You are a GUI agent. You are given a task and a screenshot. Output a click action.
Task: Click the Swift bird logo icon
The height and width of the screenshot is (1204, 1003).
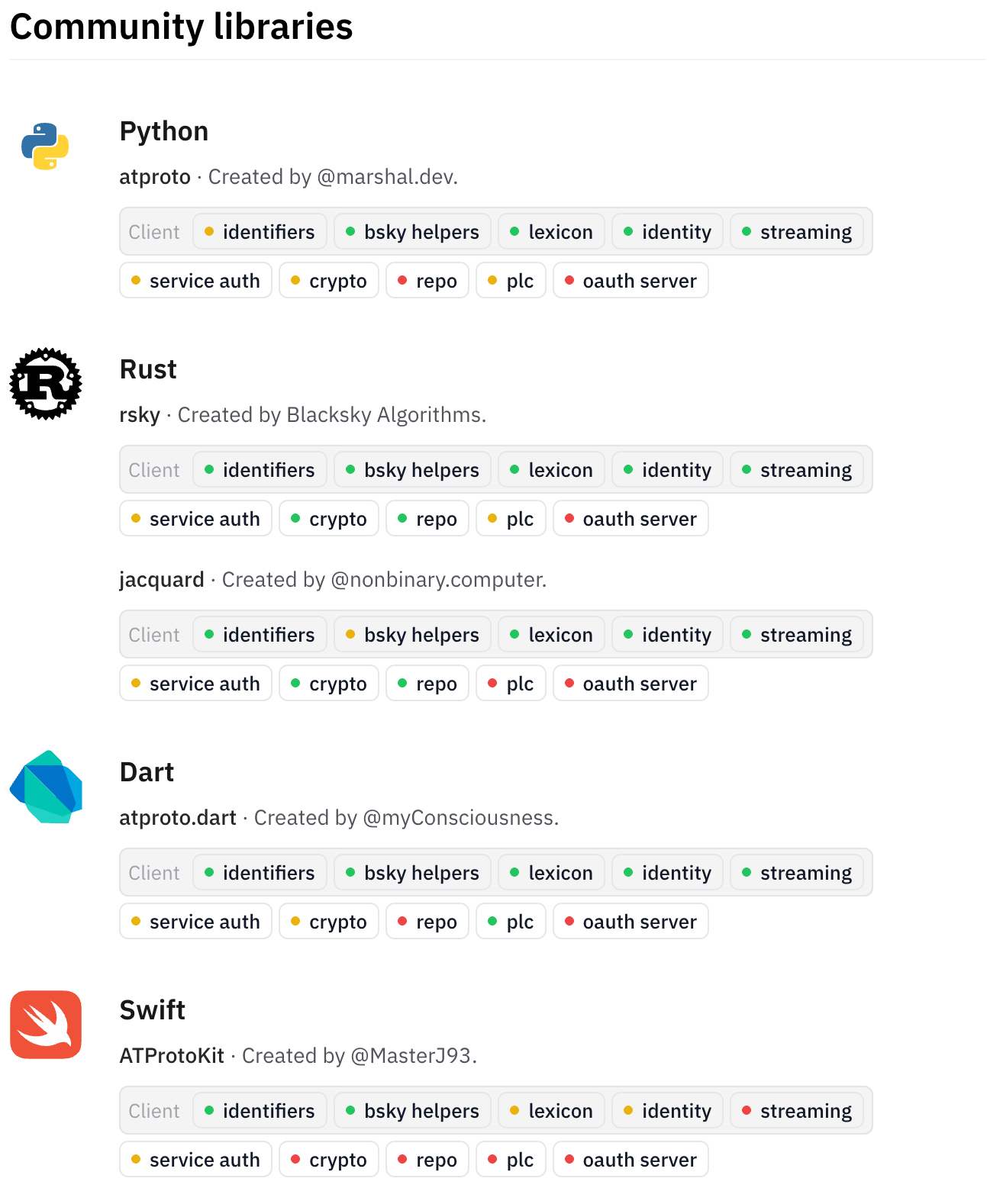[46, 1025]
